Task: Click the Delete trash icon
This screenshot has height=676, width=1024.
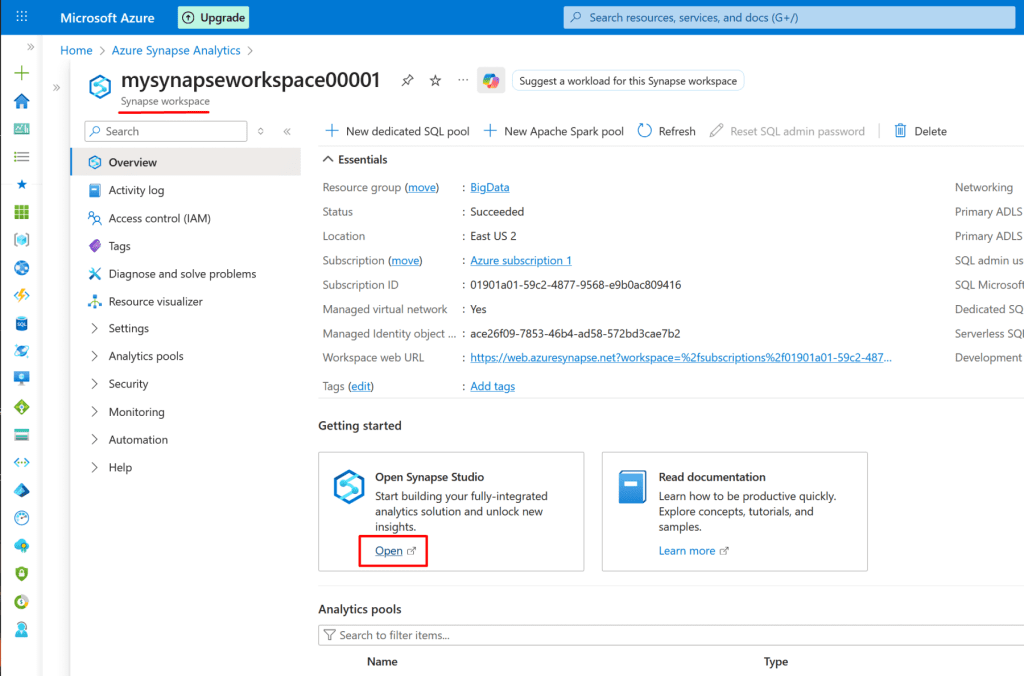Action: pyautogui.click(x=900, y=131)
